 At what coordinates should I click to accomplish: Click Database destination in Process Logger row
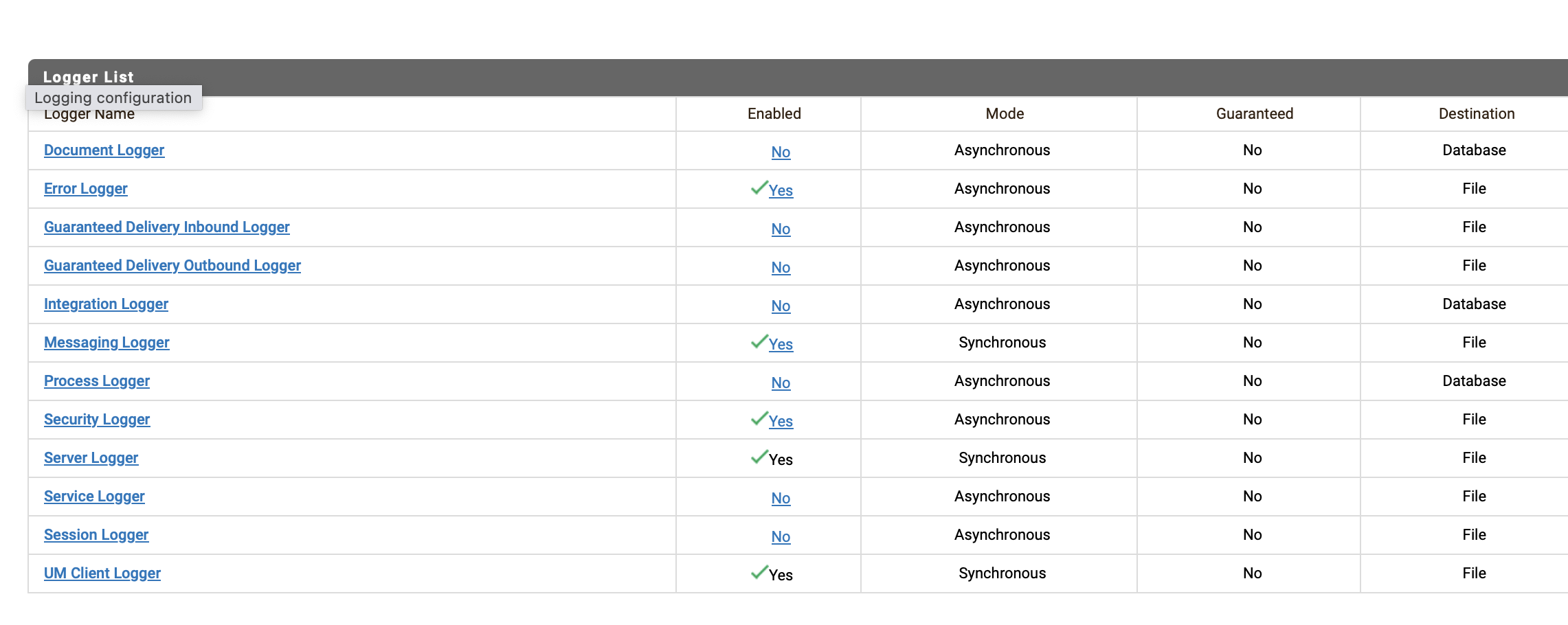tap(1474, 380)
